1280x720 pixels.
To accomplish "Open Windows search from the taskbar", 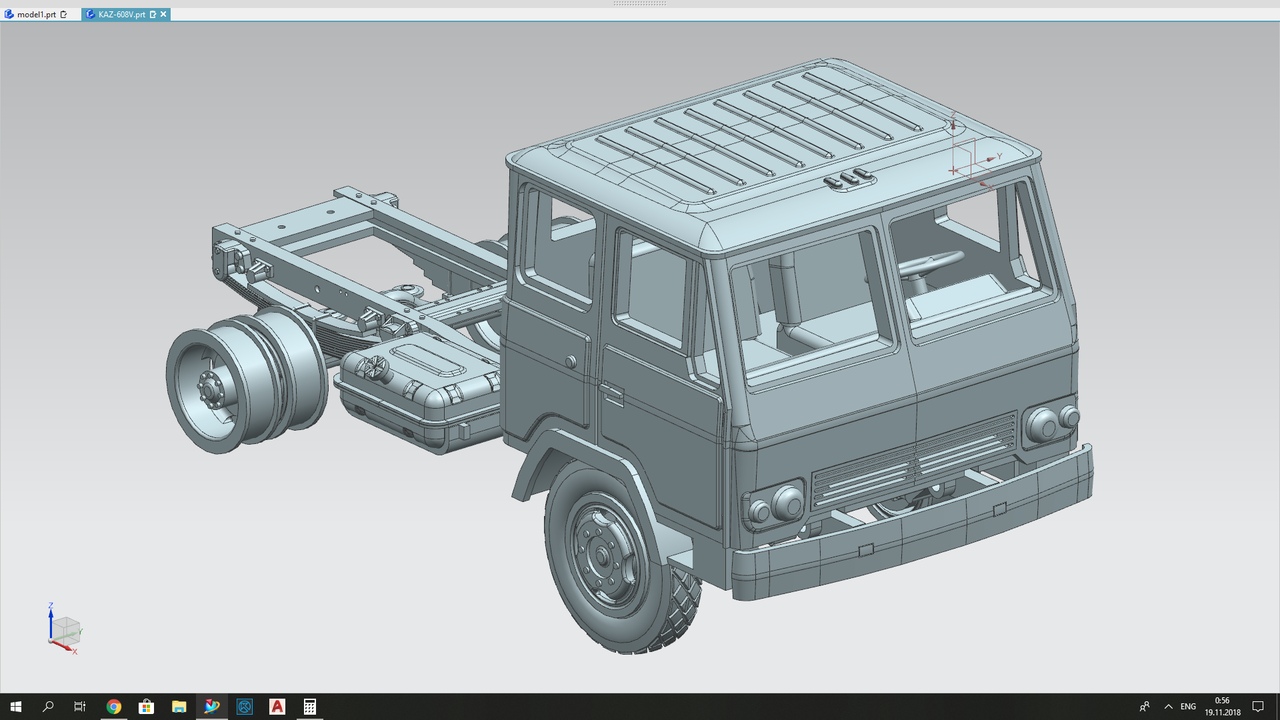I will coord(48,706).
